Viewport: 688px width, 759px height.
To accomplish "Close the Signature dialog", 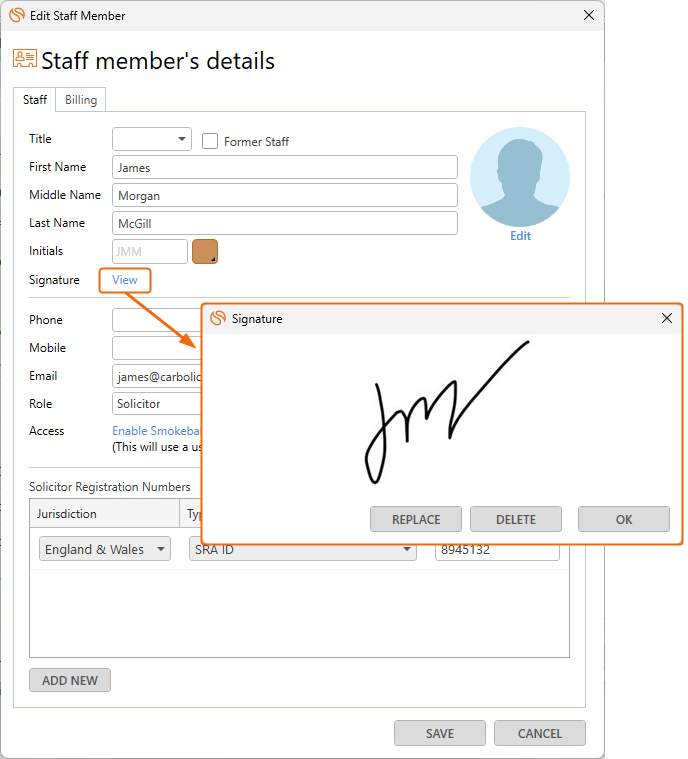I will tap(666, 318).
